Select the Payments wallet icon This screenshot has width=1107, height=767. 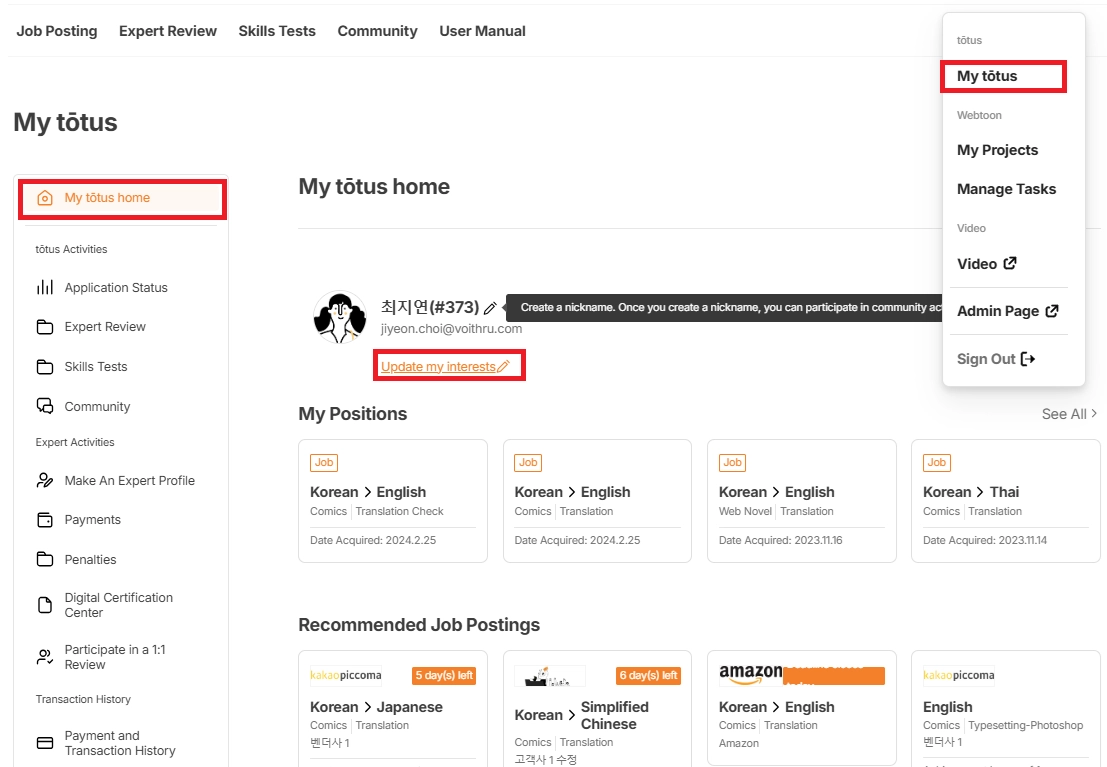(44, 520)
